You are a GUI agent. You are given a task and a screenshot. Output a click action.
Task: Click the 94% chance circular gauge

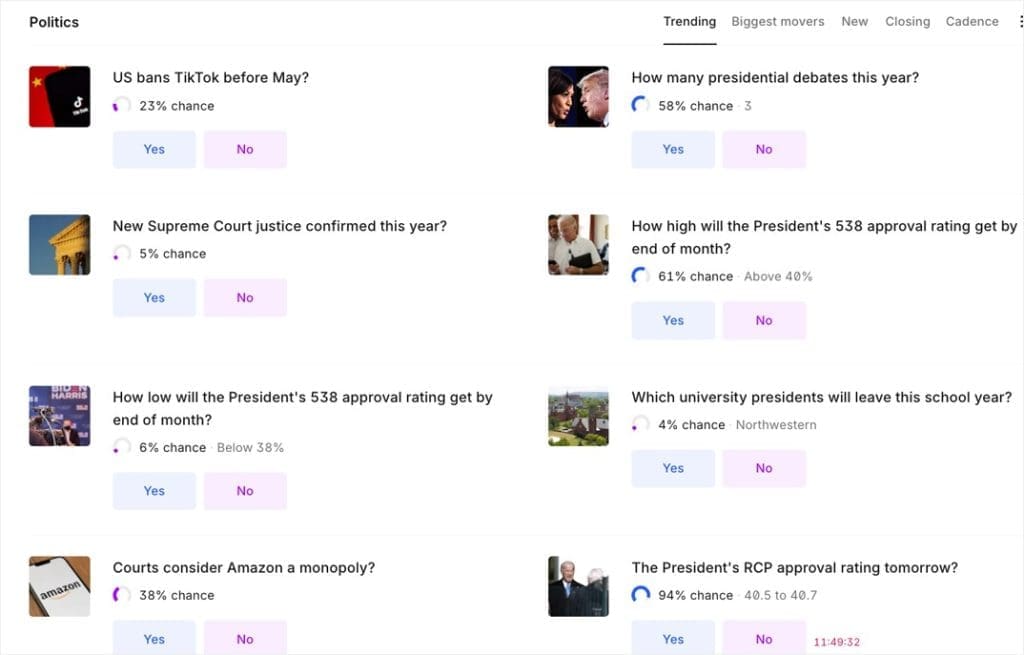pos(641,595)
